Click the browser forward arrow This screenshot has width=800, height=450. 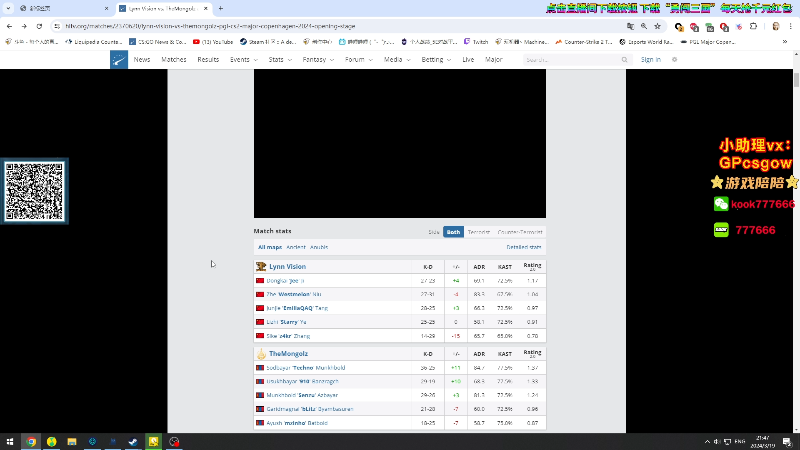24,26
